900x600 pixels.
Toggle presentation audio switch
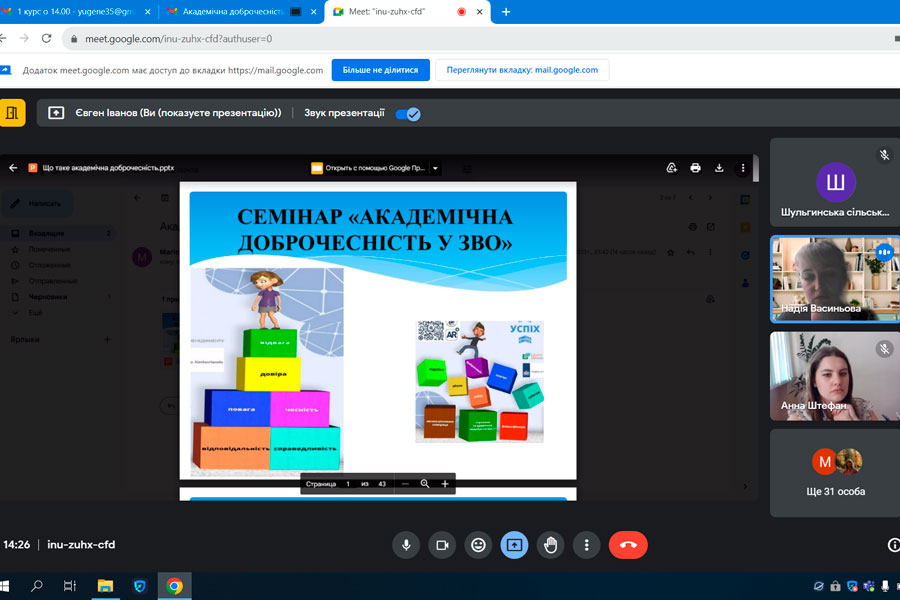tap(408, 114)
